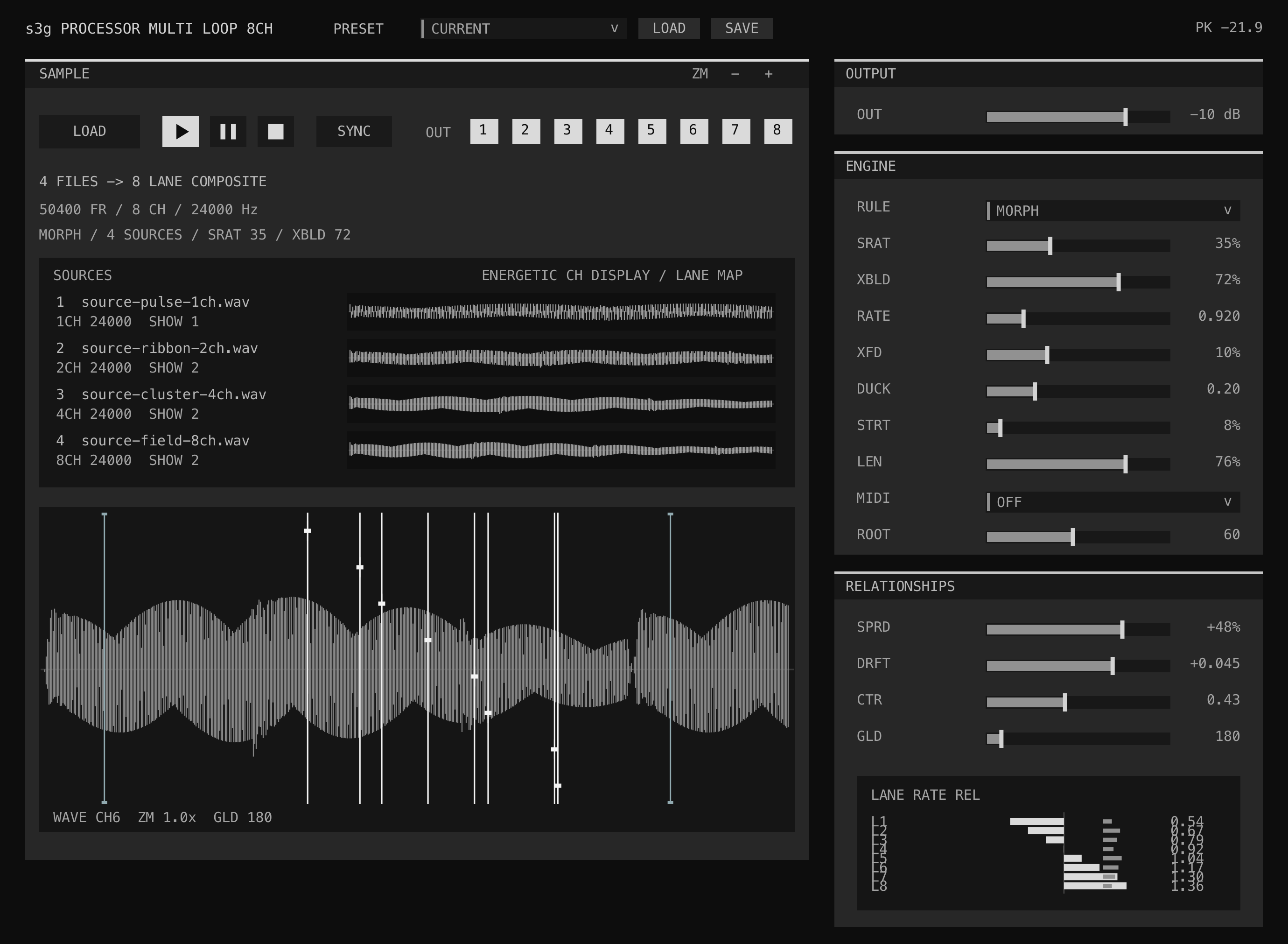This screenshot has width=1288, height=944.
Task: Click the source-field-8ch waveform lane thumbnail
Action: (x=561, y=451)
